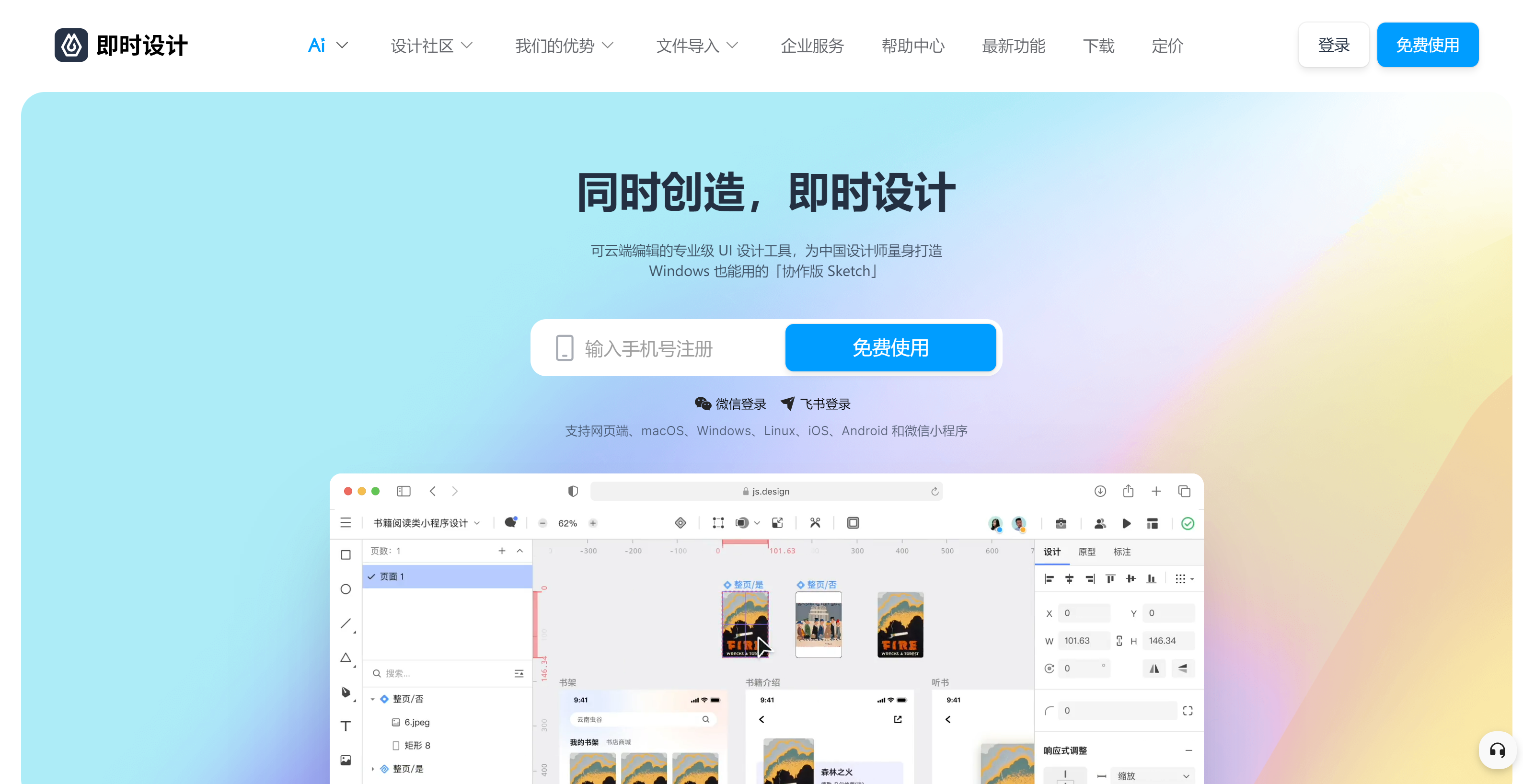The height and width of the screenshot is (784, 1523).
Task: Click the 免费使用 signup button
Action: tap(889, 348)
